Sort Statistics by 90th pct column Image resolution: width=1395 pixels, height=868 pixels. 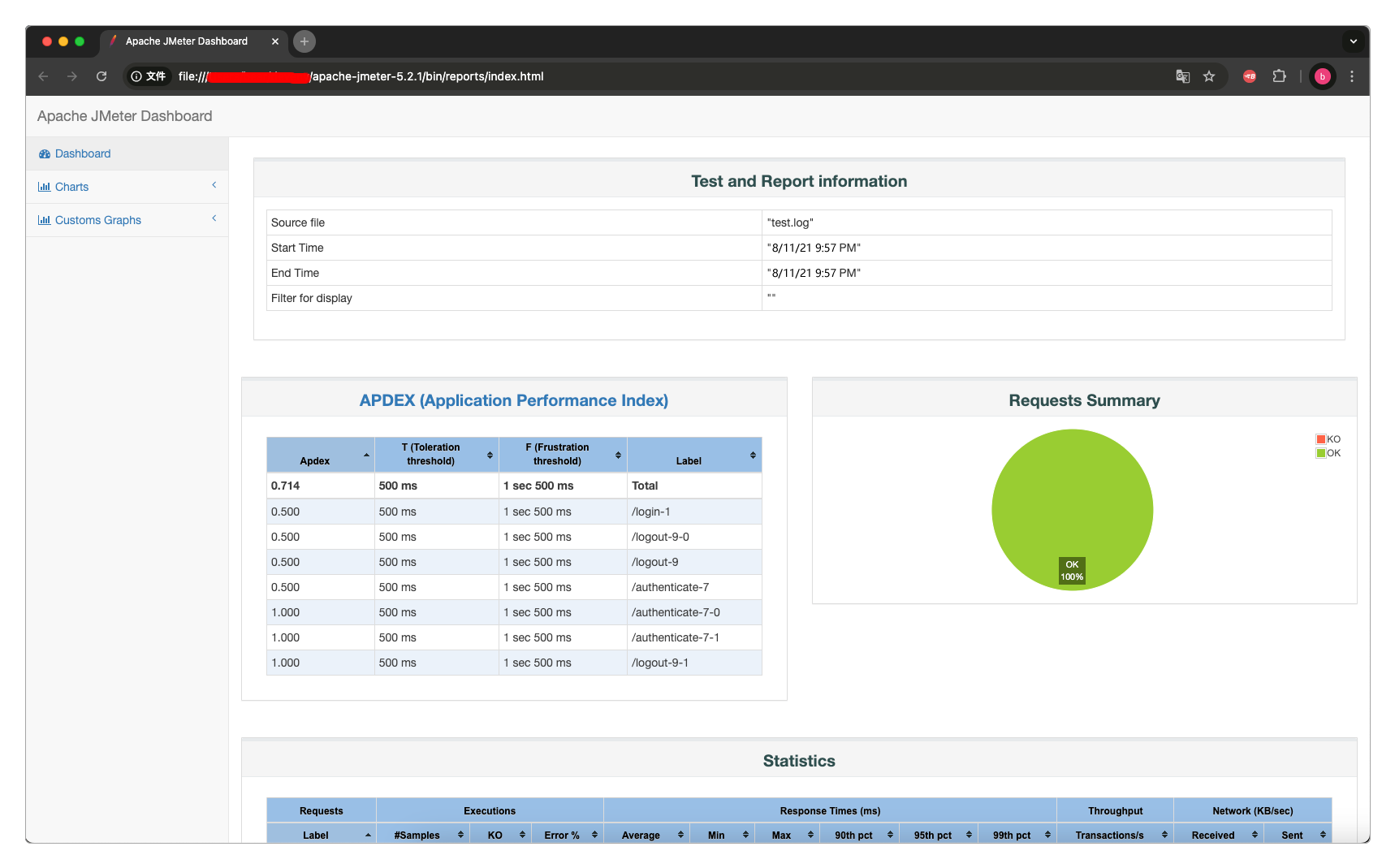click(x=859, y=835)
